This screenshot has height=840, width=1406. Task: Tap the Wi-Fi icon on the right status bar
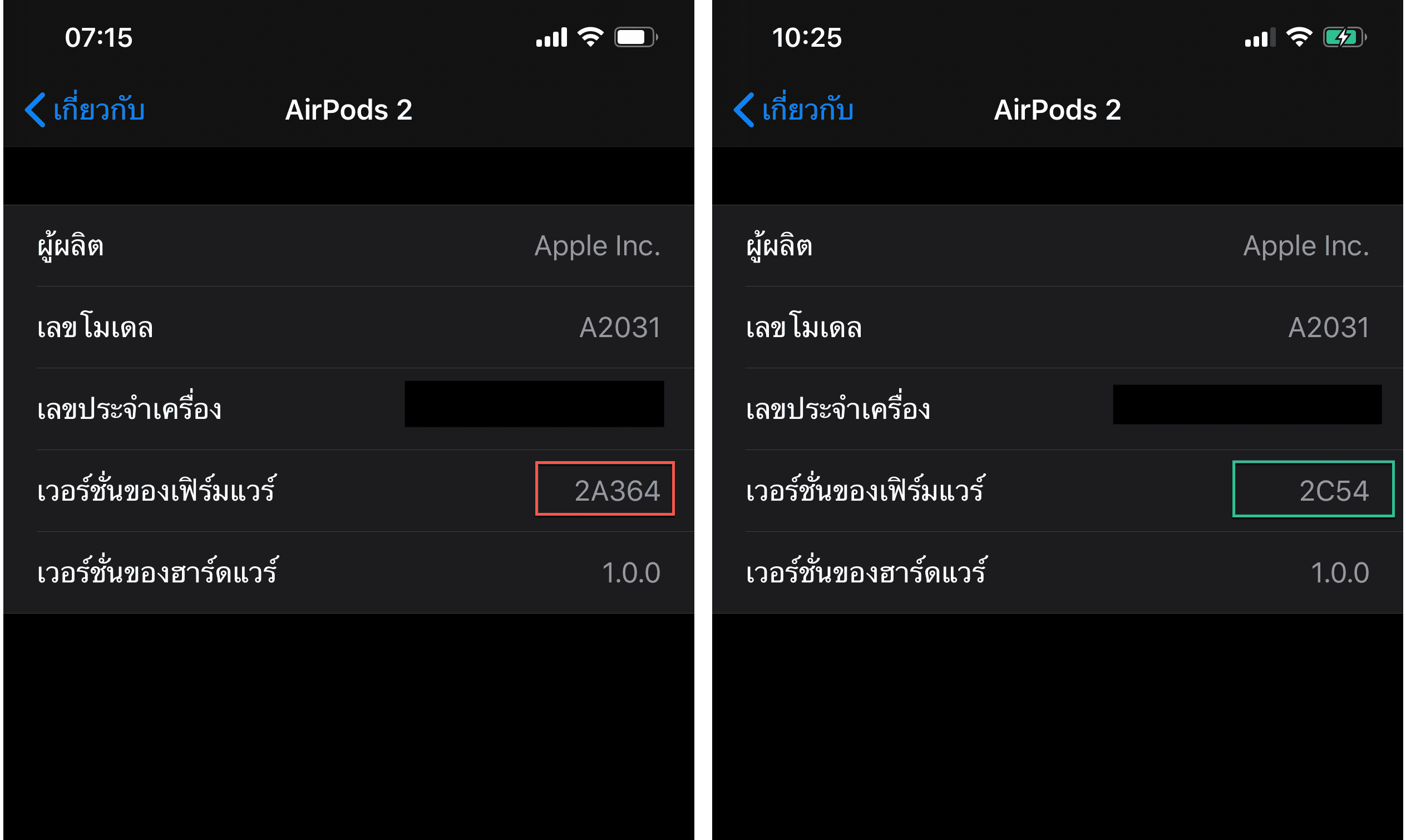coord(1299,36)
